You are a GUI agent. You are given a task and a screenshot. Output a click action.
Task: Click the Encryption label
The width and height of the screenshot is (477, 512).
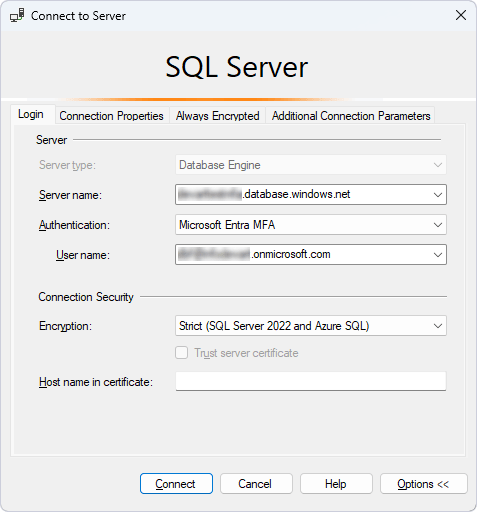coord(65,326)
